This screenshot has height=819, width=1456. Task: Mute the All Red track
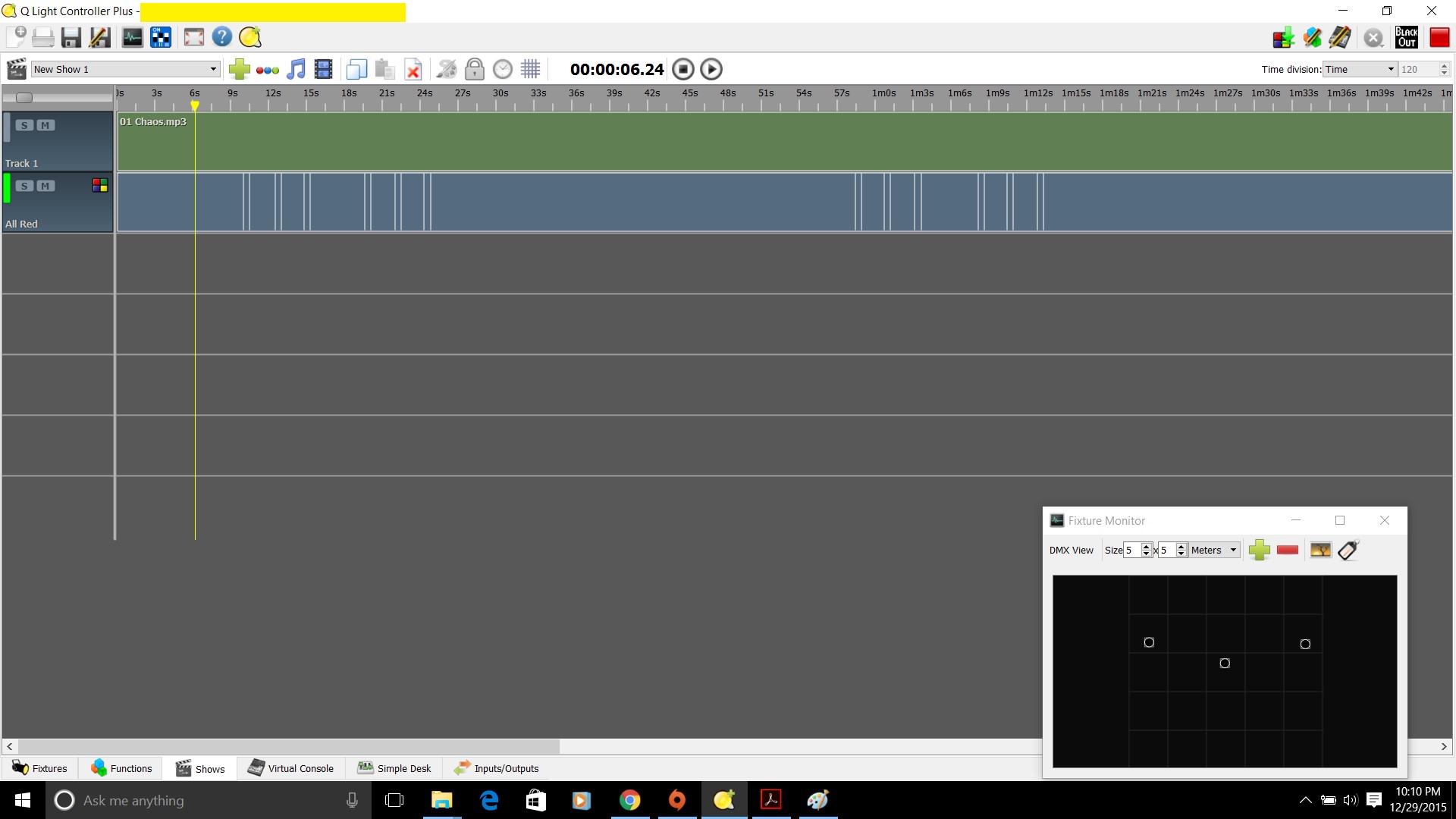click(x=46, y=186)
